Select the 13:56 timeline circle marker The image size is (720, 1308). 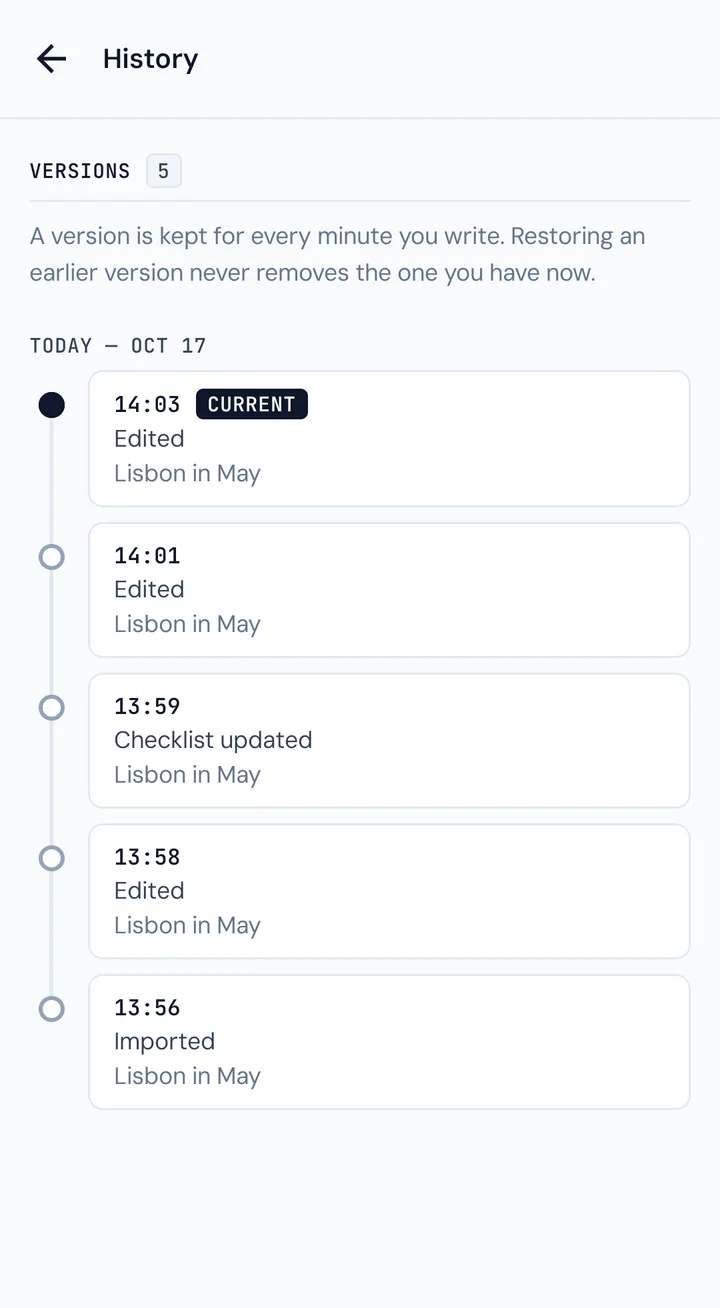pos(51,1009)
